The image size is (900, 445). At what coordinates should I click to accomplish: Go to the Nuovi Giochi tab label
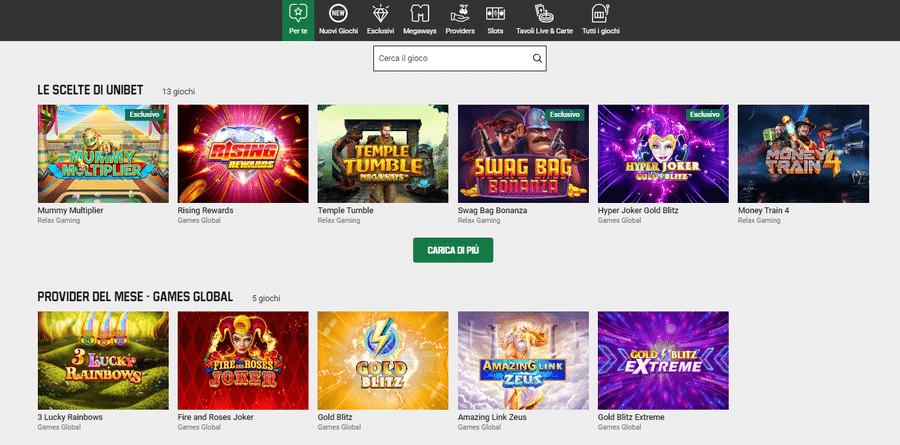pos(338,31)
